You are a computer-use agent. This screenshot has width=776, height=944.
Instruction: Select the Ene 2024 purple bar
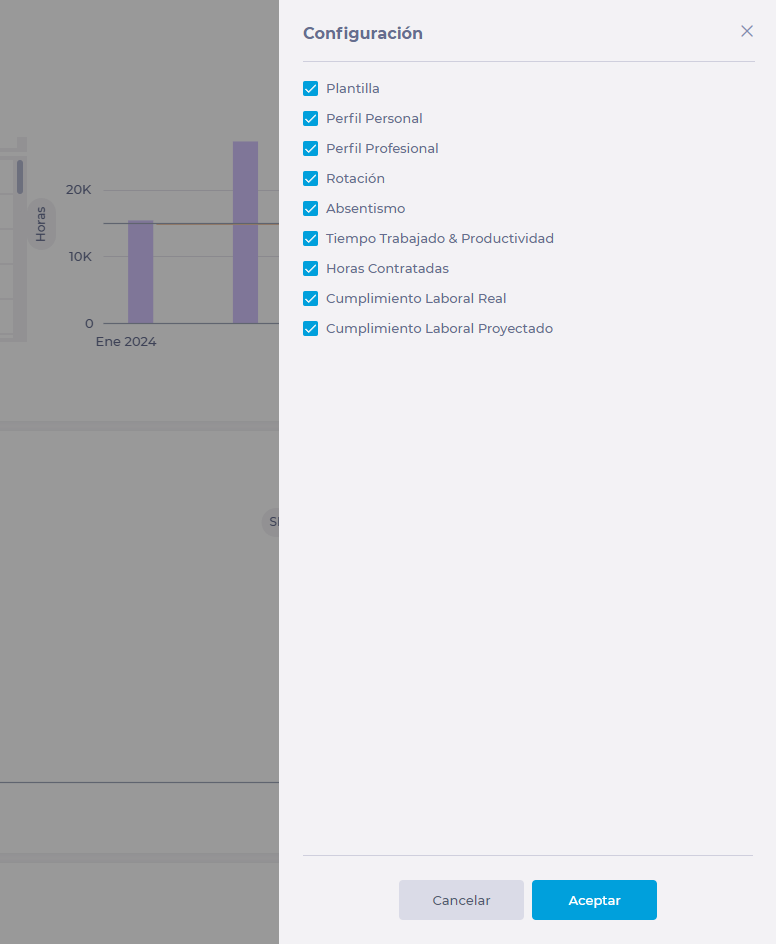140,272
